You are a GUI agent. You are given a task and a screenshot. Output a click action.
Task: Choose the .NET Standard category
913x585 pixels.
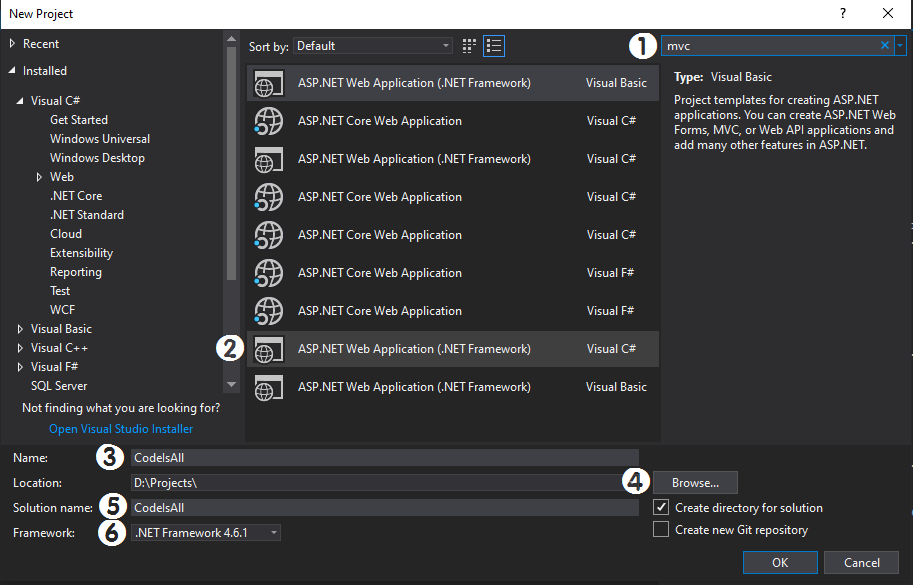(87, 215)
